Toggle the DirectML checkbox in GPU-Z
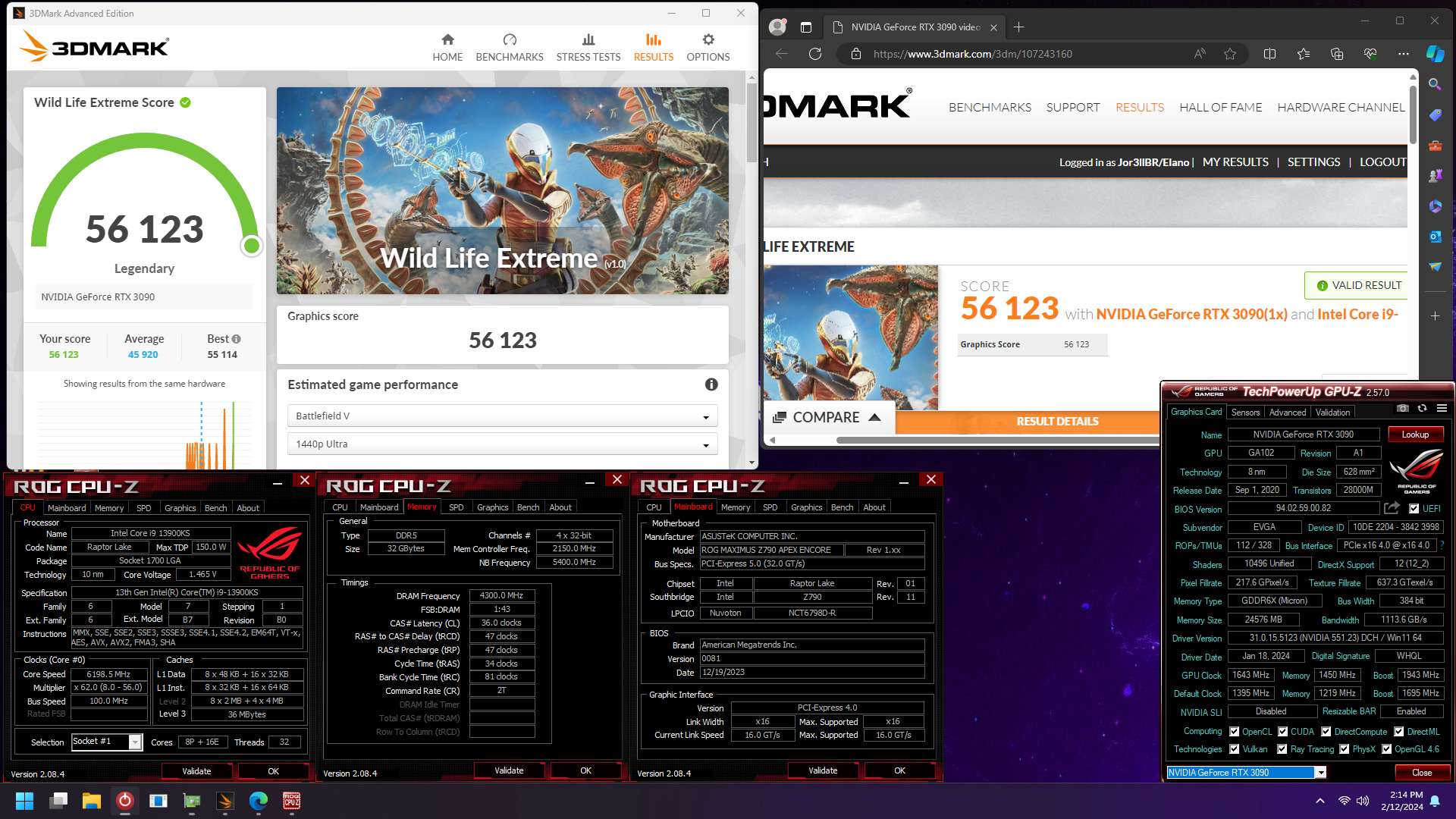This screenshot has height=819, width=1456. [1399, 732]
